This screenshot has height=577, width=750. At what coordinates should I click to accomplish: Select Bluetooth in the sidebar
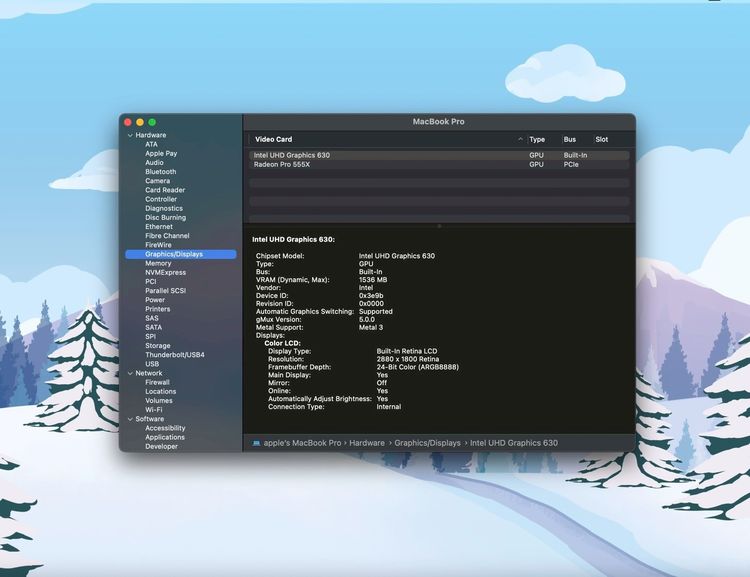coord(160,172)
